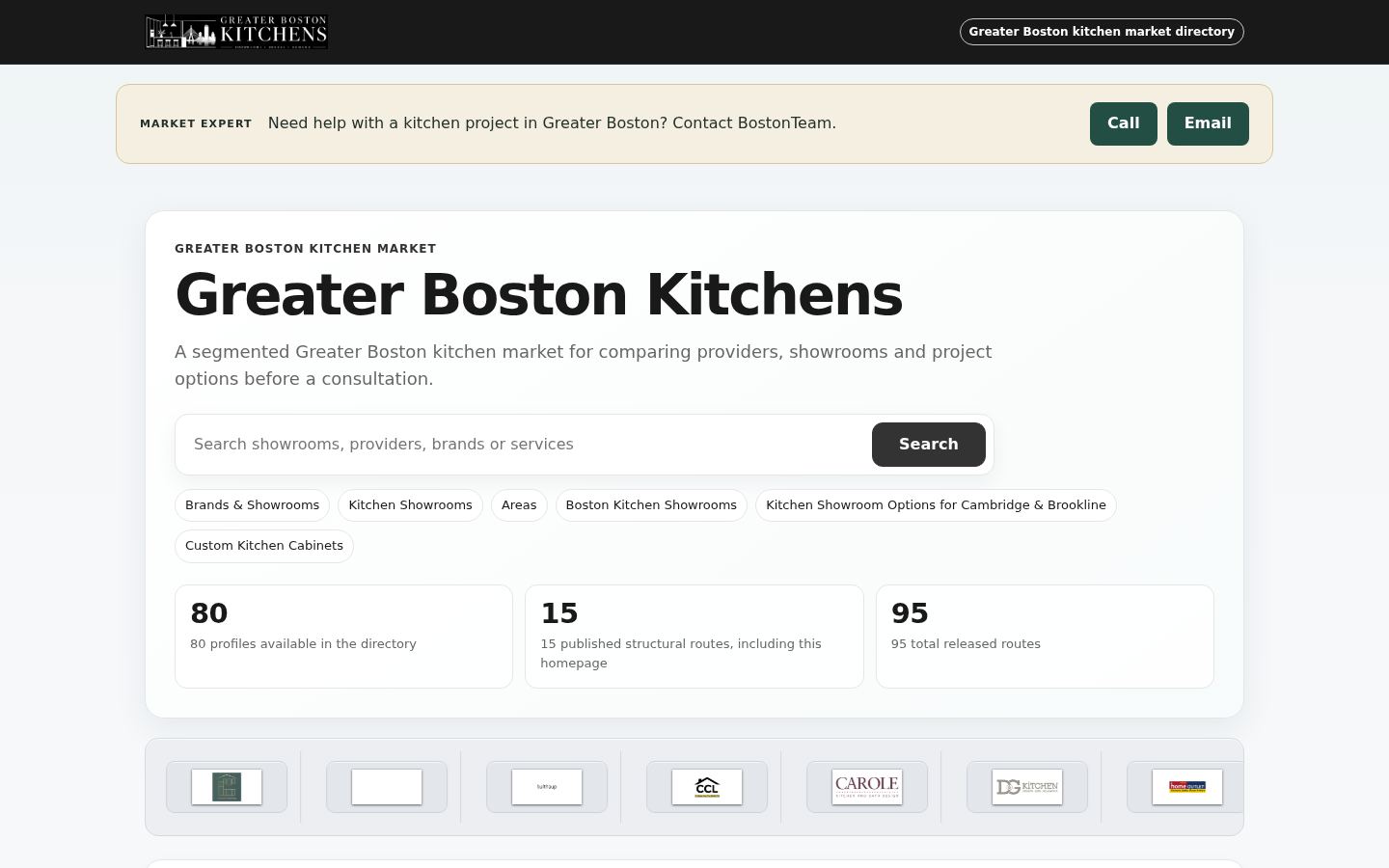Open the Boston Kitchen Showrooms category
Viewport: 1389px width, 868px height.
coord(651,505)
